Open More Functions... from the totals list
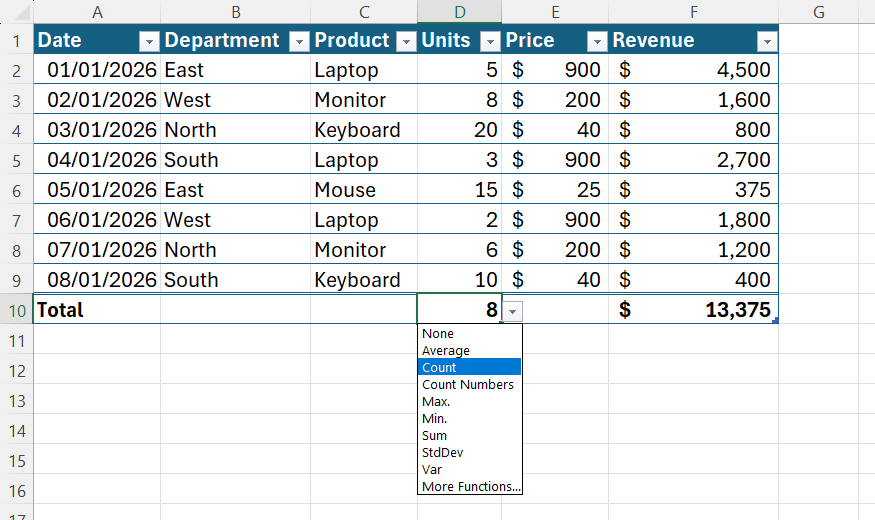 tap(469, 487)
